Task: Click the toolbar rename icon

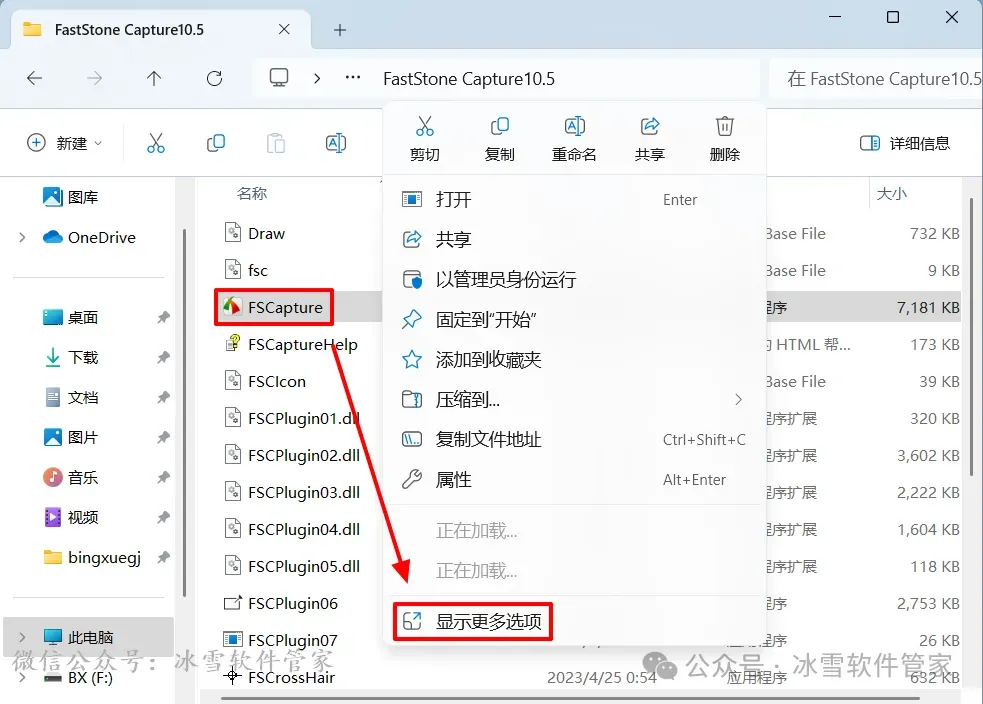Action: (336, 143)
